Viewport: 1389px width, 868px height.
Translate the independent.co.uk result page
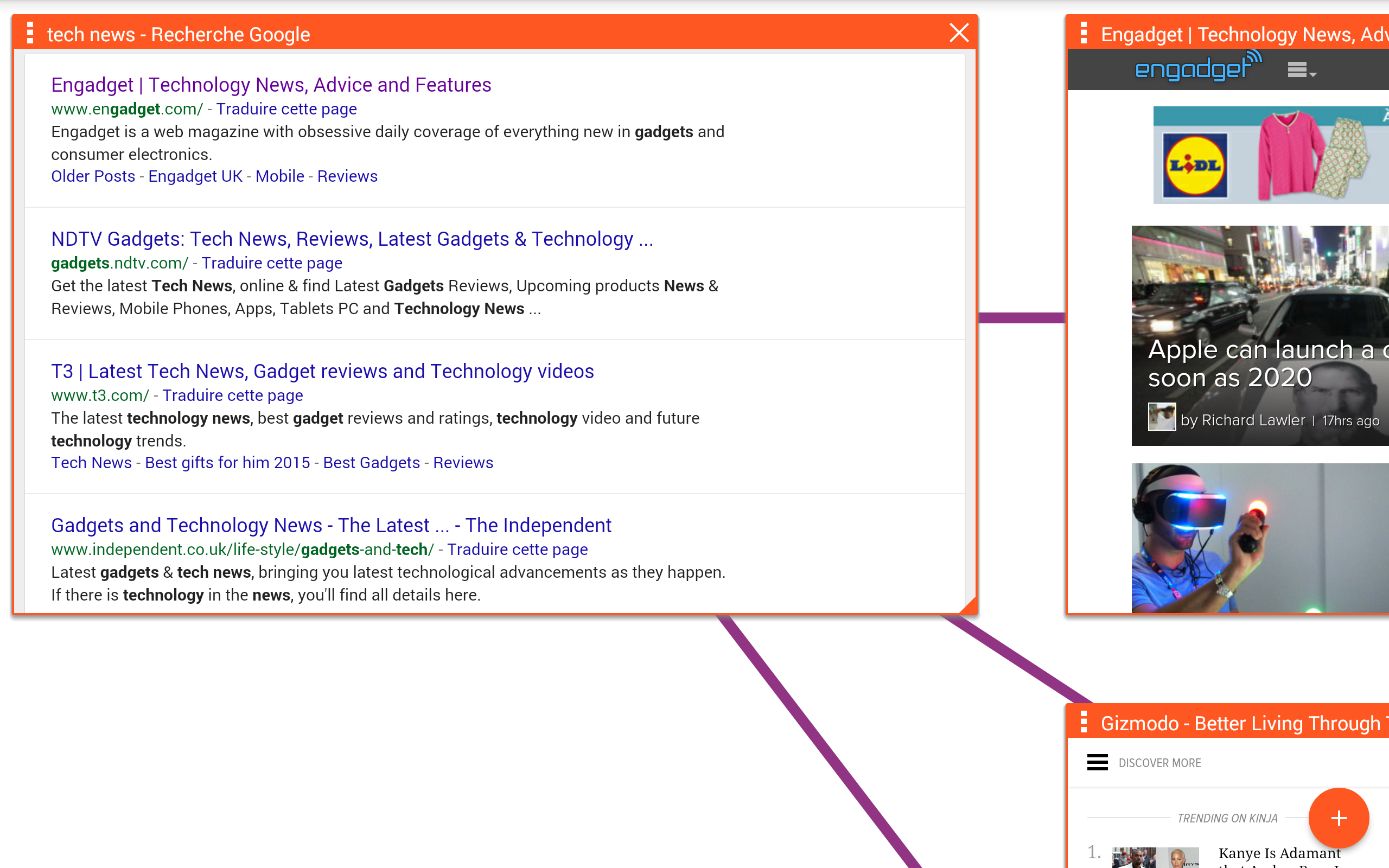click(518, 550)
